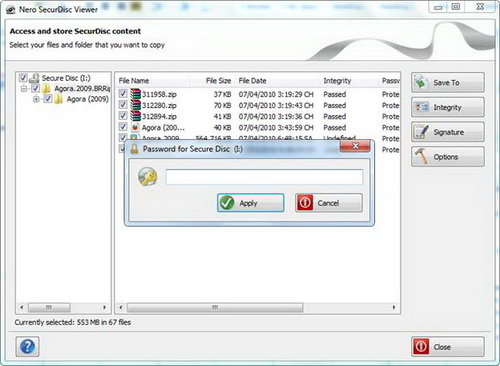Click Passed integrity cell for 312894.zip
The height and width of the screenshot is (366, 500).
(335, 116)
